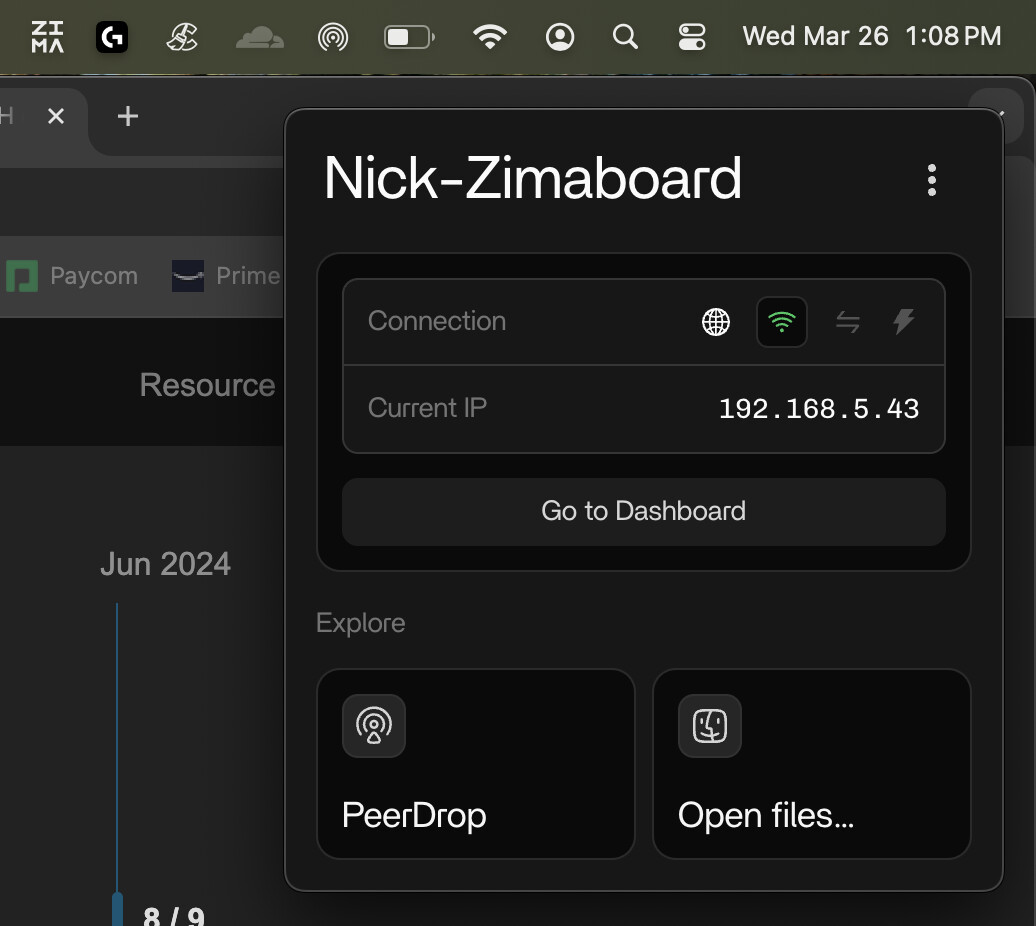
Task: Click the Finder face icon in Open files
Action: pyautogui.click(x=710, y=726)
